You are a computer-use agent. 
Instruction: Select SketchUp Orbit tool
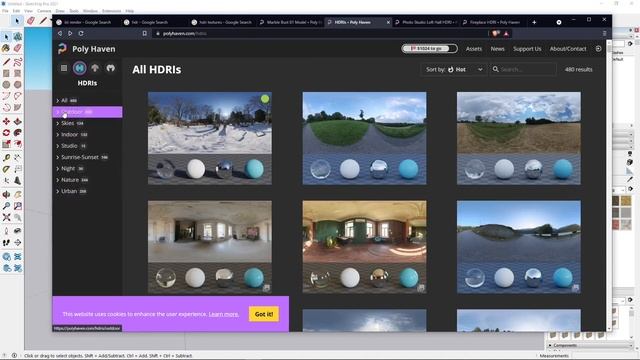tap(6, 195)
